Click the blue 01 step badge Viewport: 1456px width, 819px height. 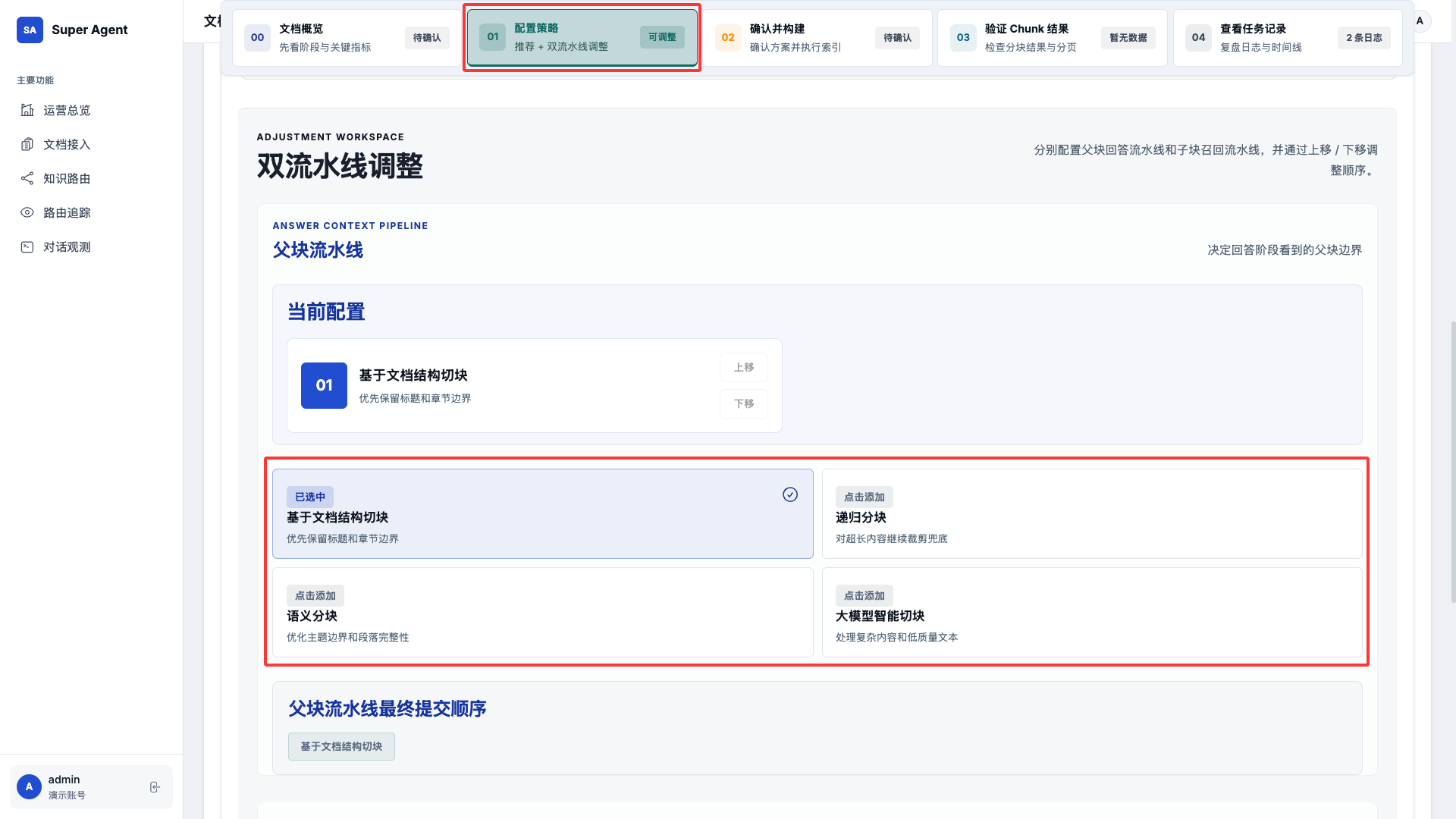324,385
